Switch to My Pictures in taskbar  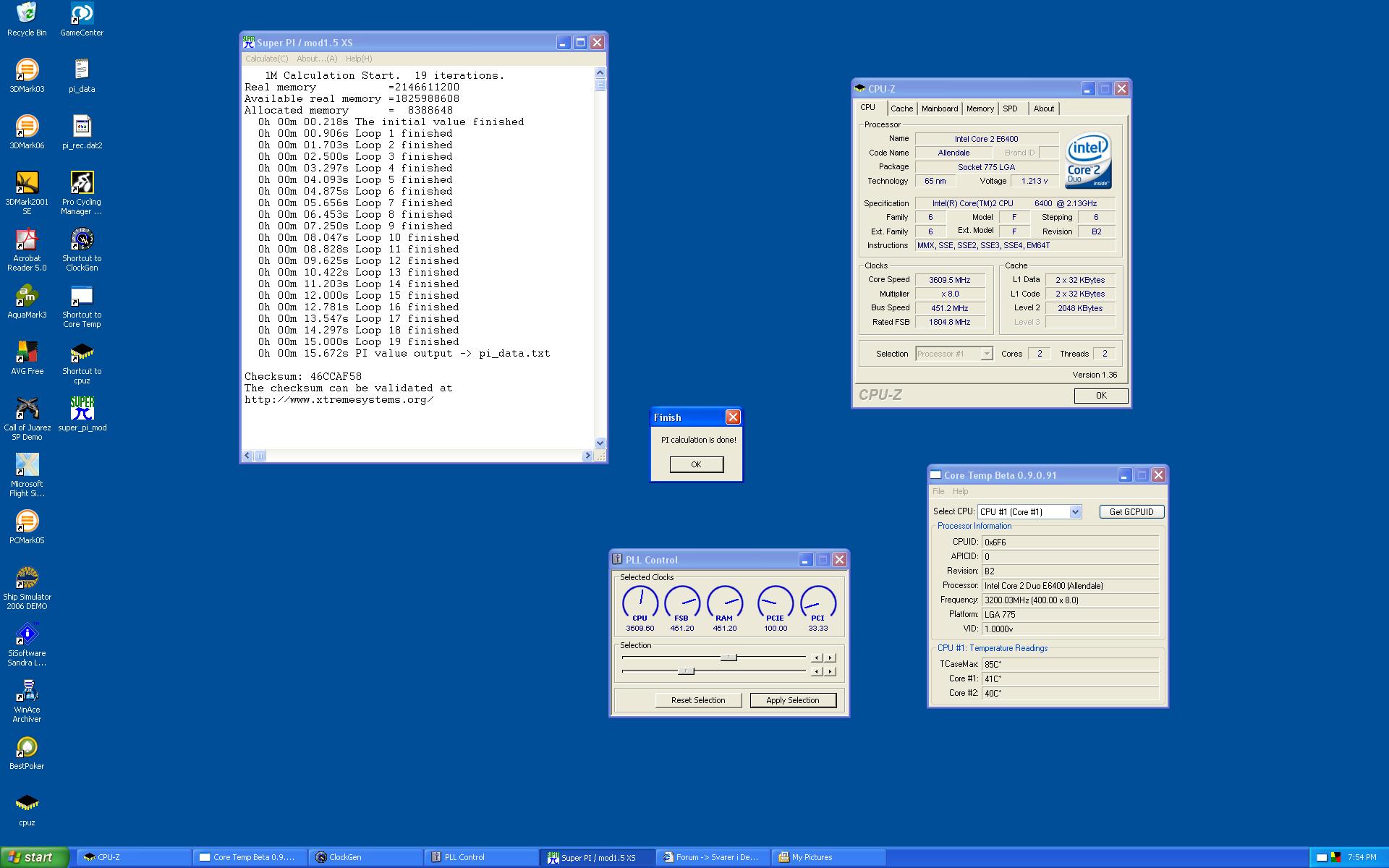(x=829, y=857)
